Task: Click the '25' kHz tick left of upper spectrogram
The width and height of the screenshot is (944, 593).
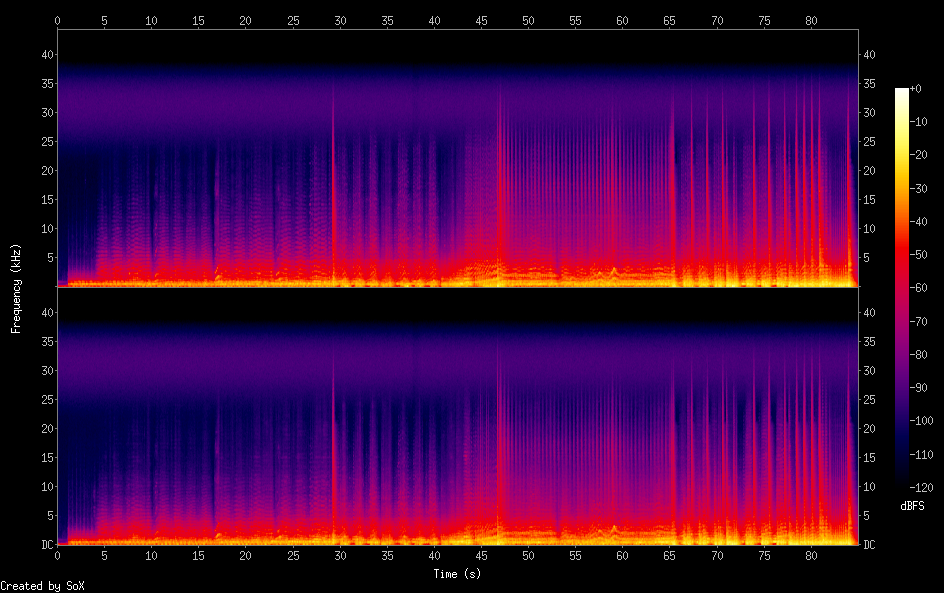Action: [48, 141]
